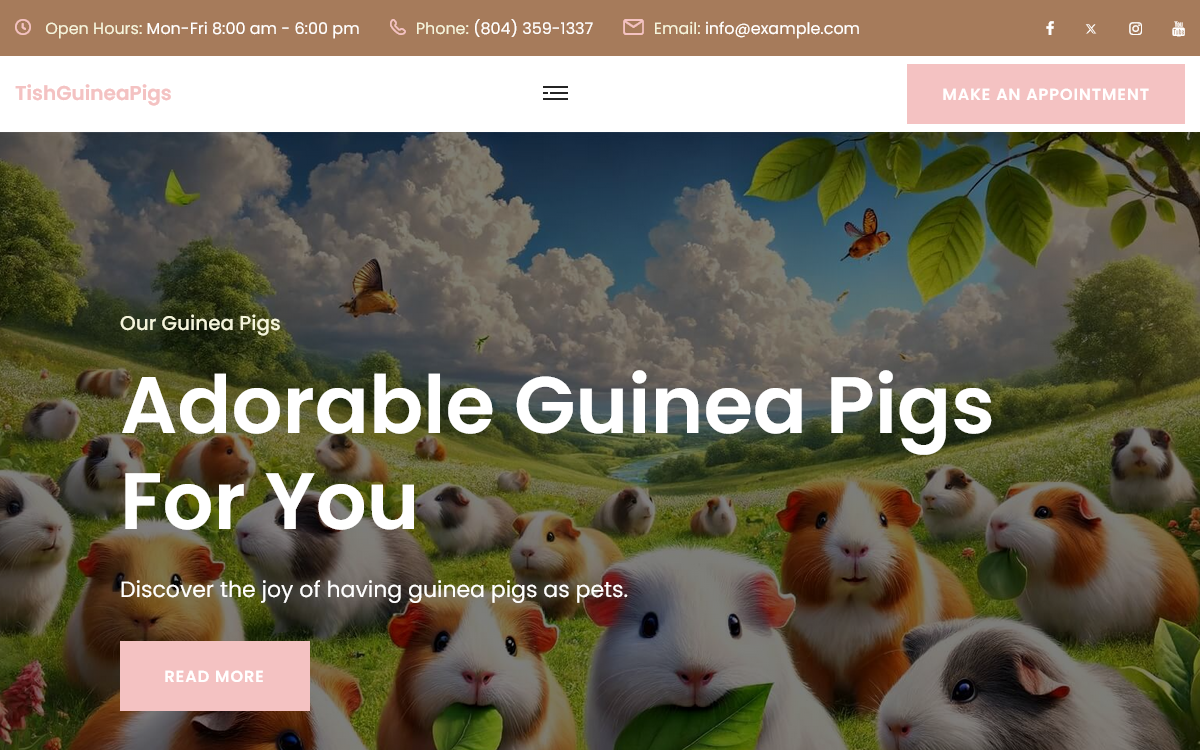The height and width of the screenshot is (751, 1200).
Task: Click the orange butterfly near the leaves
Action: point(866,235)
